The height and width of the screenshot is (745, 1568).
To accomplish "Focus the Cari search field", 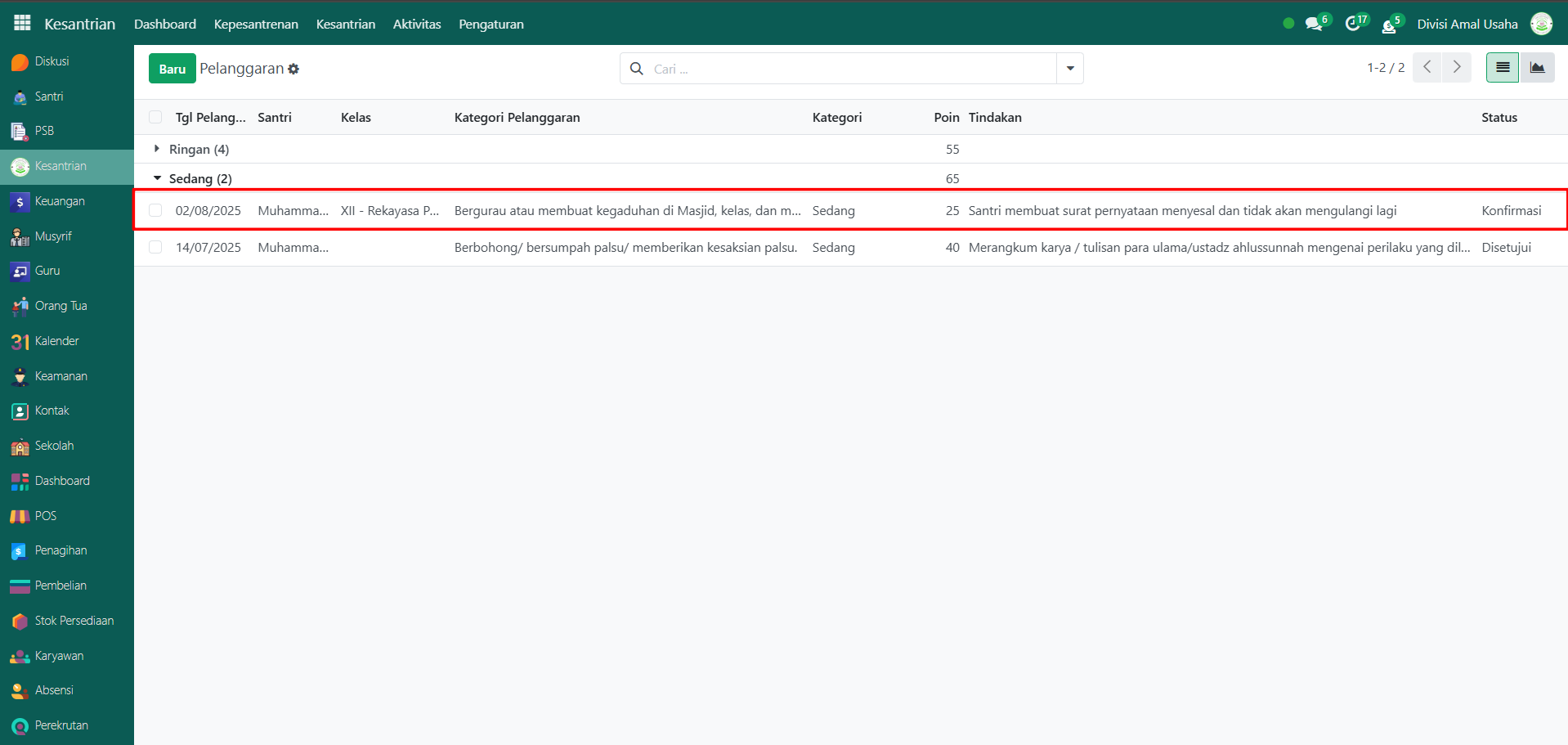I will click(x=850, y=69).
